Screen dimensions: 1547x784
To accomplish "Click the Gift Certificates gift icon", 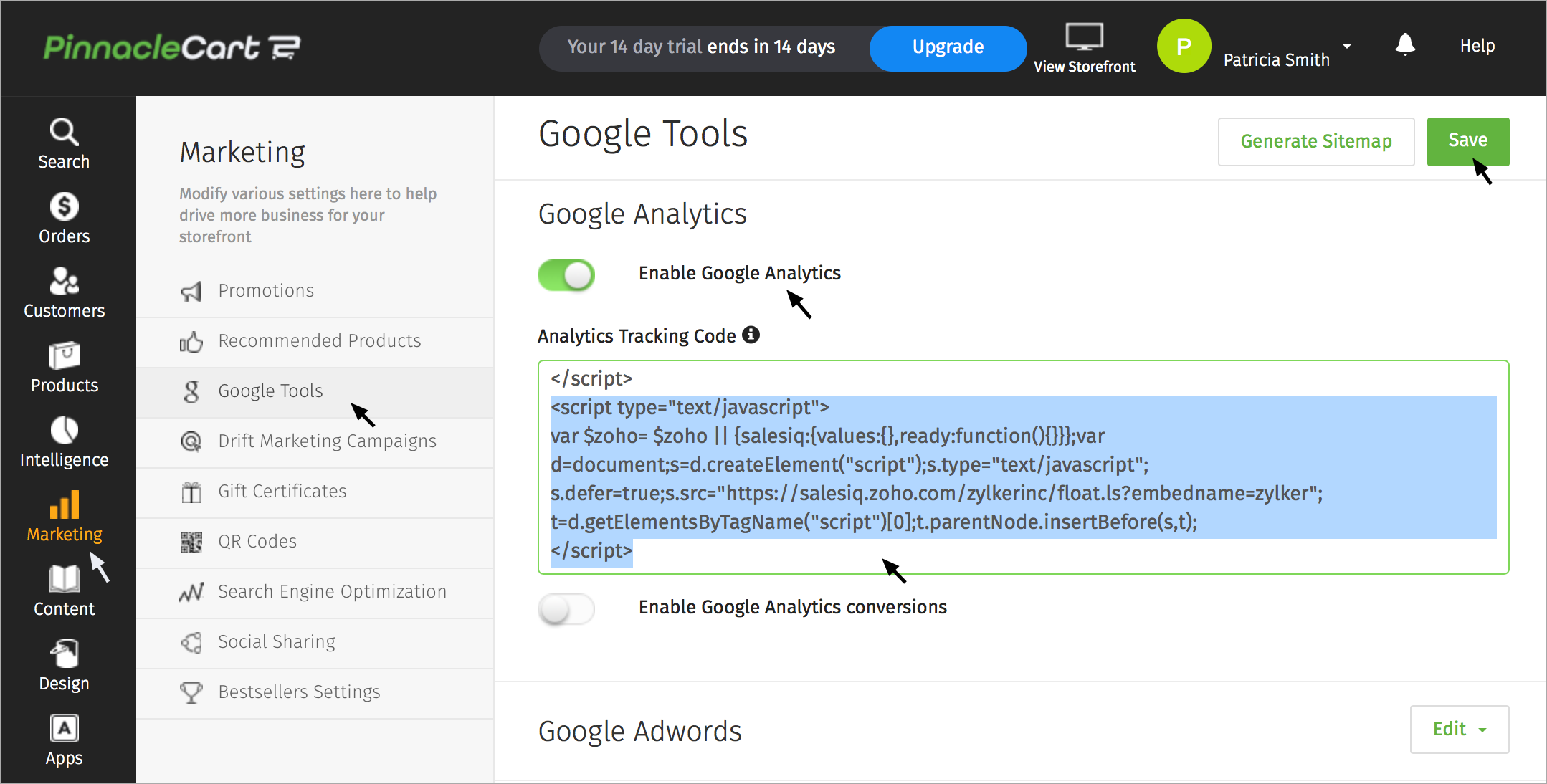I will pos(191,492).
